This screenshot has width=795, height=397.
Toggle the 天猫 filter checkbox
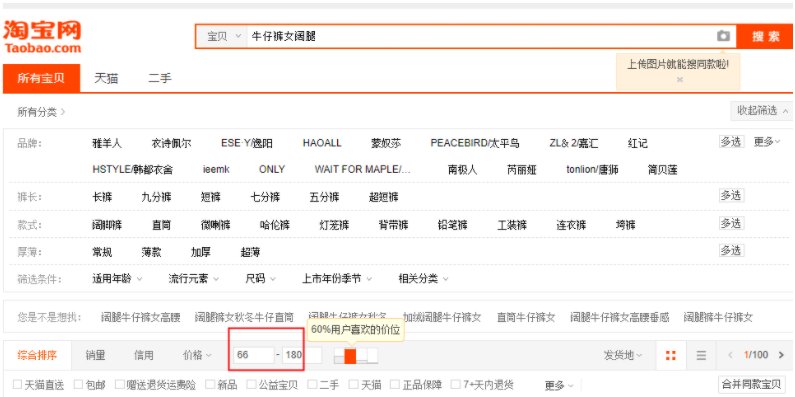353,385
